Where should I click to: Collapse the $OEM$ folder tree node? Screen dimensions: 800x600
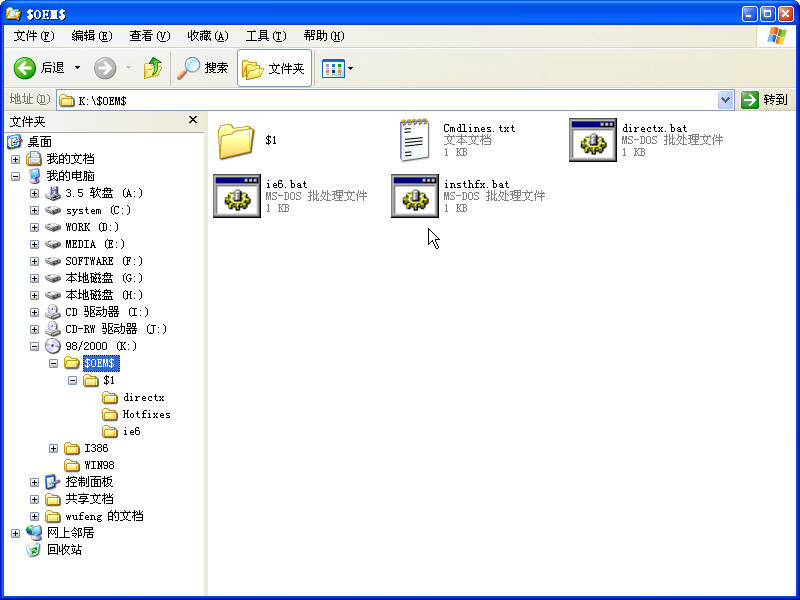tap(53, 363)
